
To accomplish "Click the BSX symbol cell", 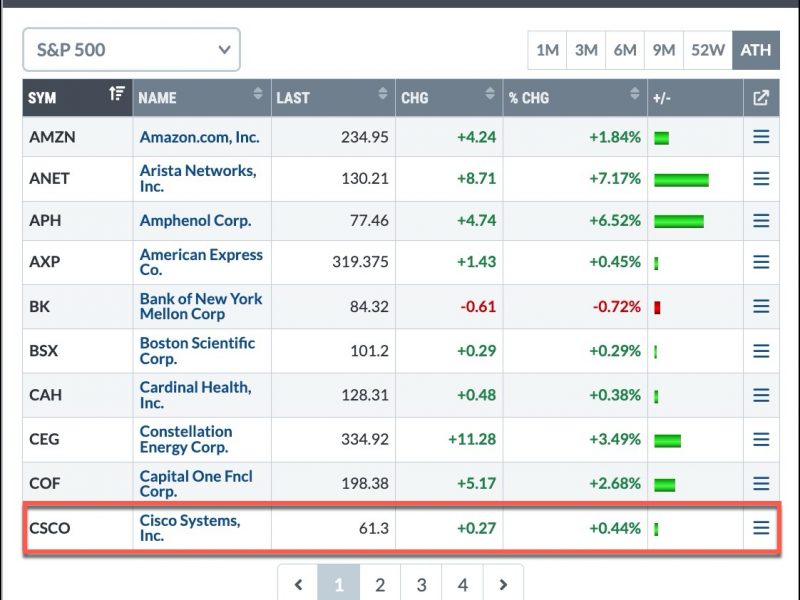I will coord(78,351).
